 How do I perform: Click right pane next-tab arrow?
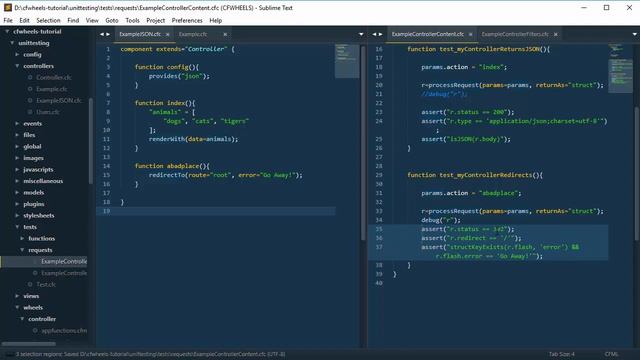(380, 34)
